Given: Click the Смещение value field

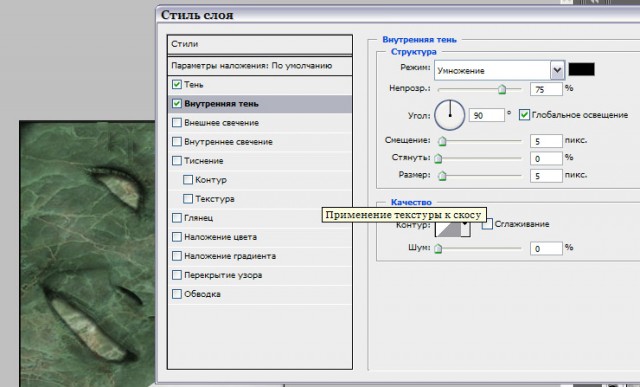Looking at the screenshot, I should point(546,141).
